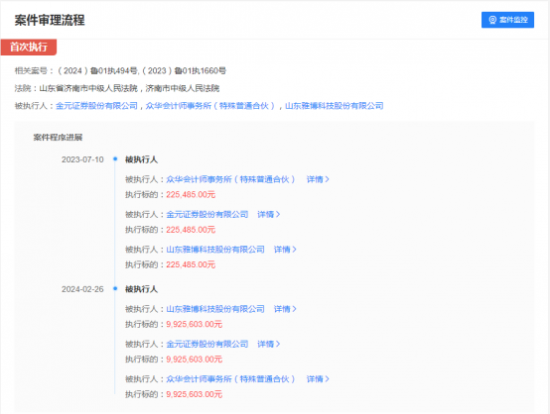Screen dimensions: 550x414
Task: Open 金元证券股份有限公司 link under 2023-07-10
Action: 207,214
